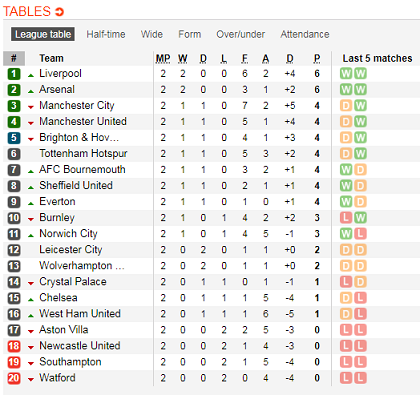This screenshot has width=420, height=395.
Task: Open the Wide table tab
Action: (x=152, y=34)
